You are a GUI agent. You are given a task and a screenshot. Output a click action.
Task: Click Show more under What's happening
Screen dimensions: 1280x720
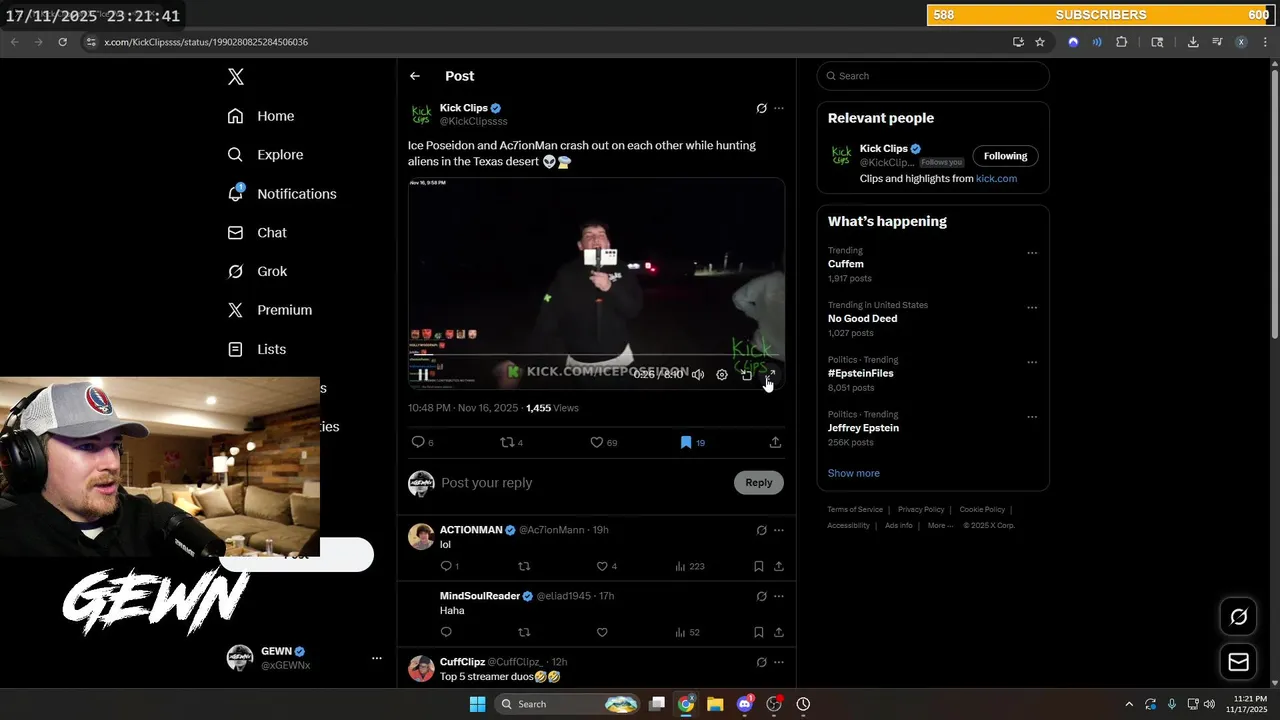click(x=853, y=473)
